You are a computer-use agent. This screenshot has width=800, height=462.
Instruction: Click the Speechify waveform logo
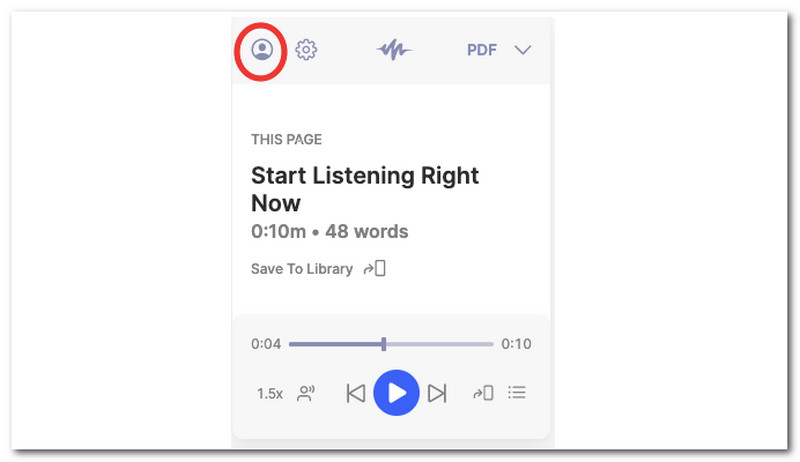pos(394,50)
